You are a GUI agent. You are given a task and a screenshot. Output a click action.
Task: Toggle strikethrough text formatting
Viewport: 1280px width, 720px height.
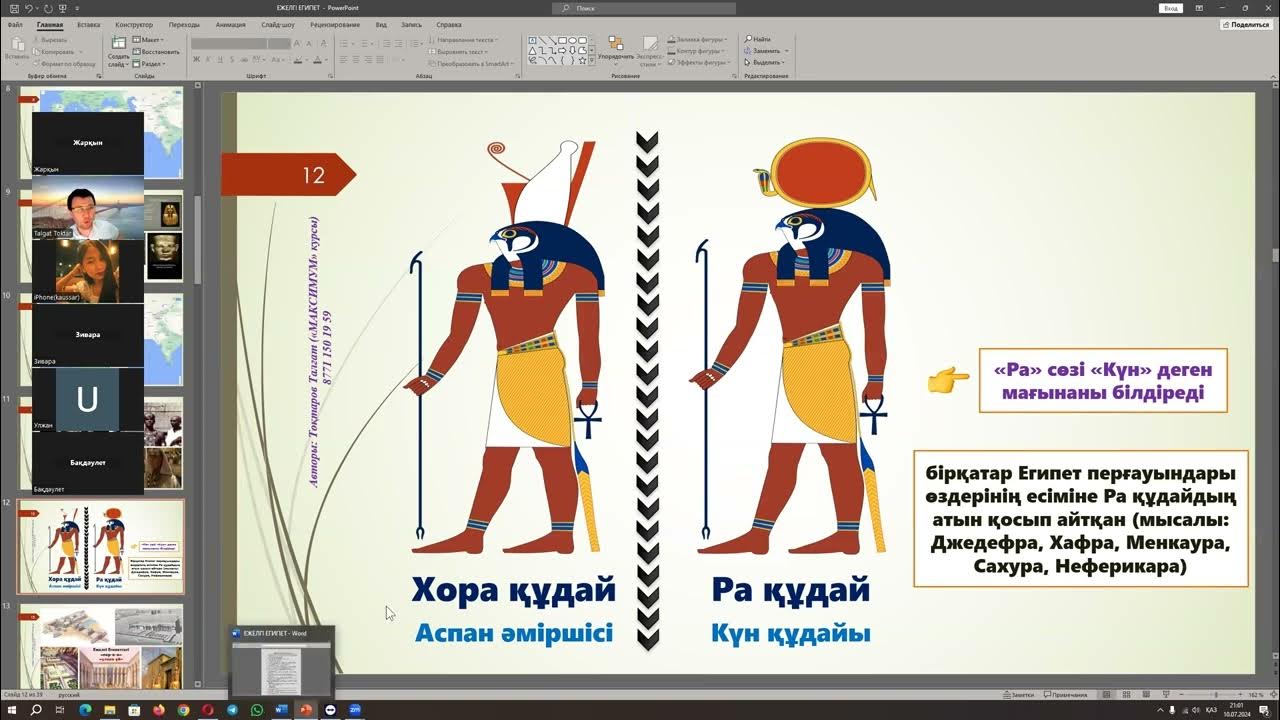245,60
